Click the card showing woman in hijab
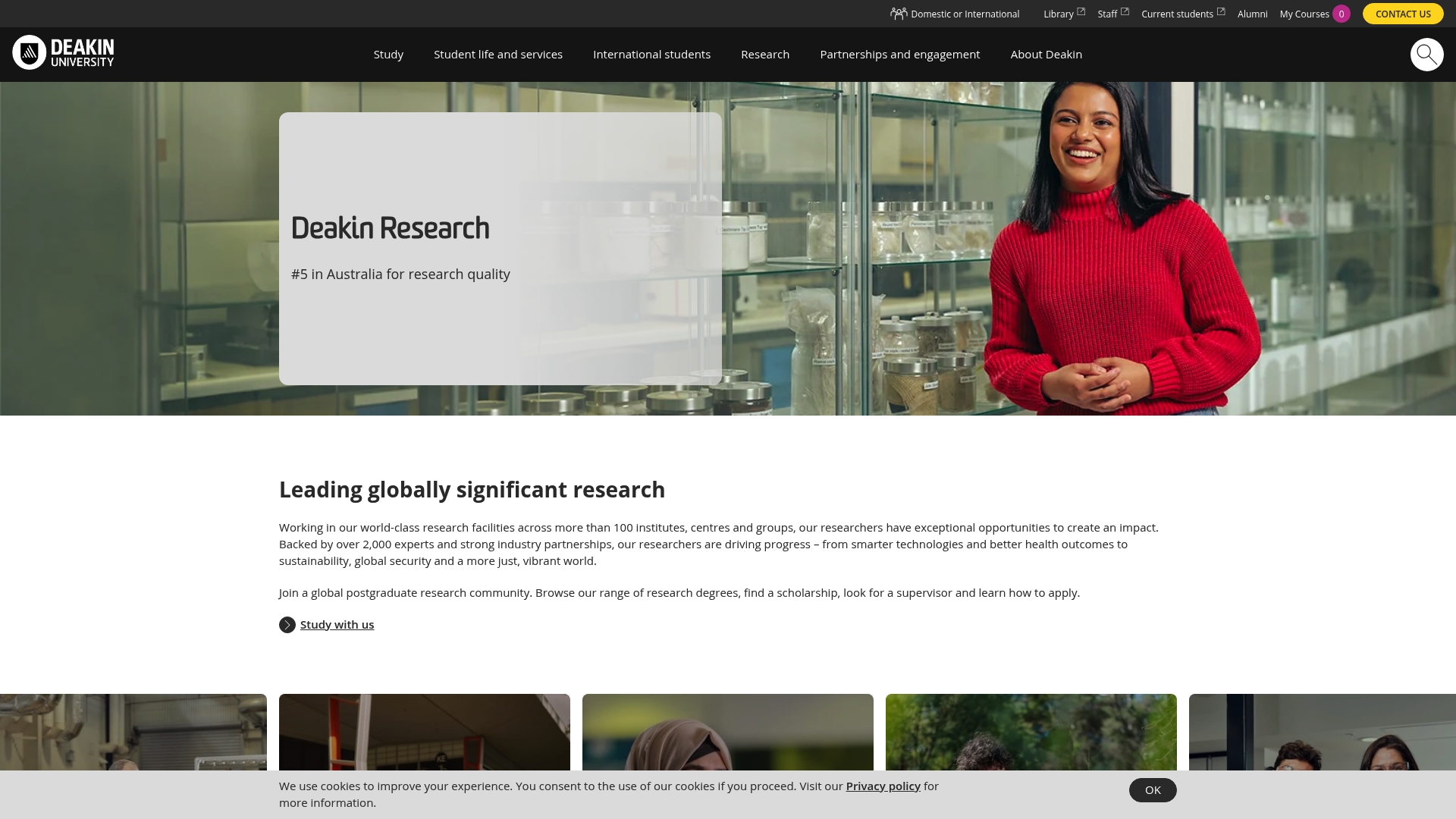The height and width of the screenshot is (819, 1456). (x=728, y=733)
